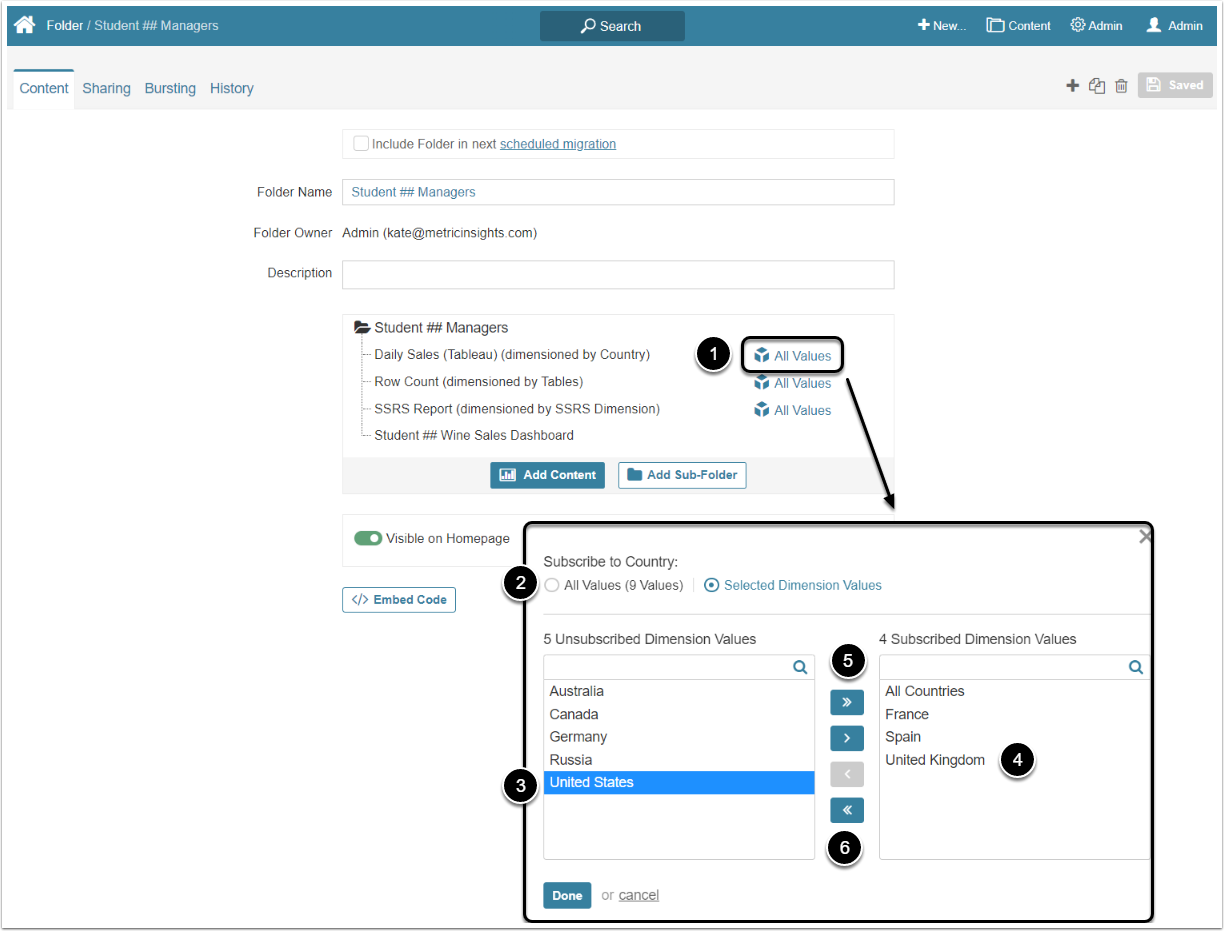Image resolution: width=1224 pixels, height=931 pixels.
Task: Check Include Folder in next scheduled migration
Action: 361,144
